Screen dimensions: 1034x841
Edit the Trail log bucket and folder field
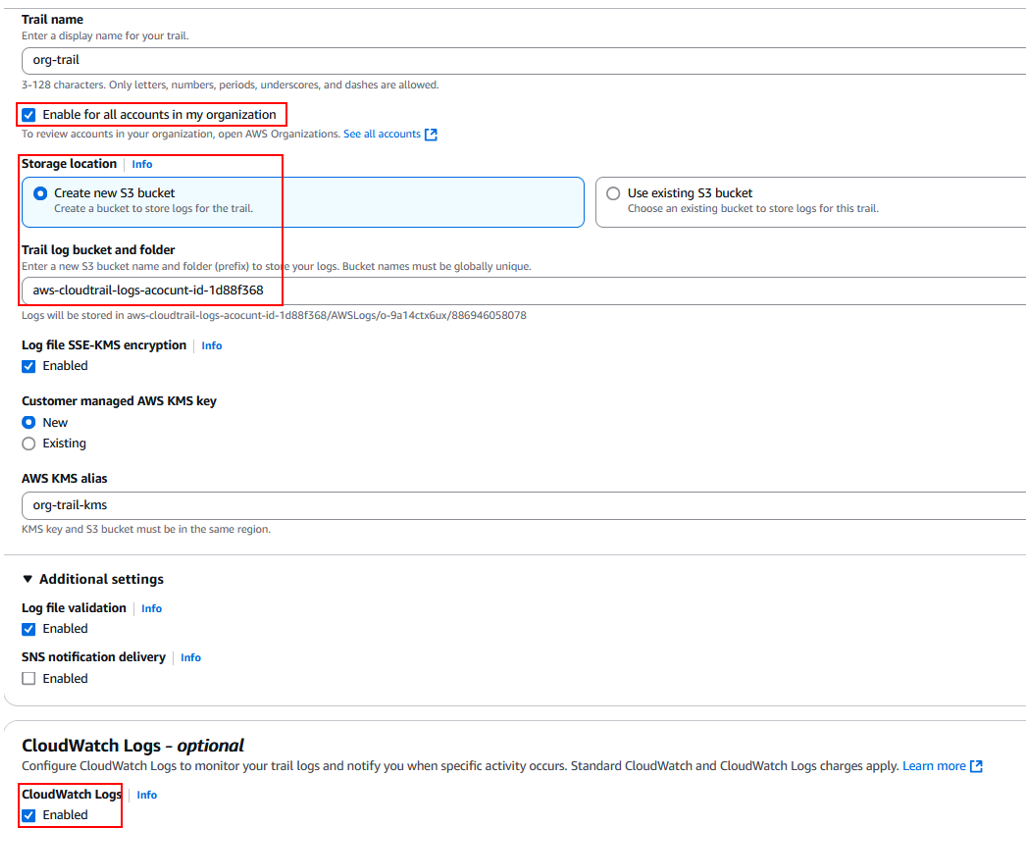tap(524, 290)
